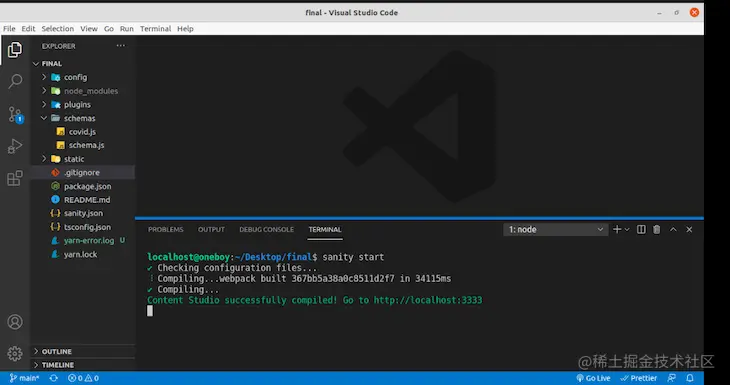This screenshot has width=730, height=385.
Task: Click the EXPLORER panel title
Action: tap(59, 46)
